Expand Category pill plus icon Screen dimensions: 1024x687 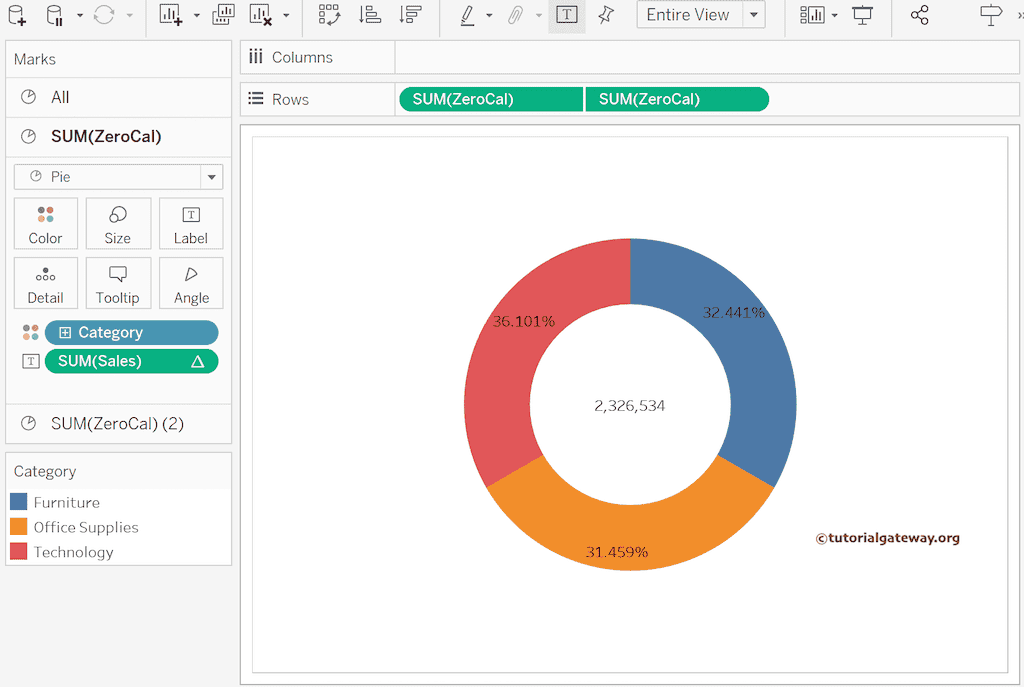(65, 333)
